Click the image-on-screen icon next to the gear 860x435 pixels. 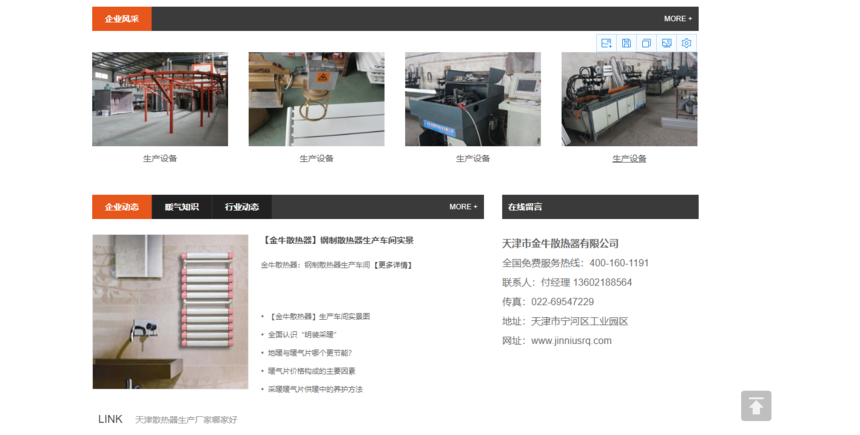point(666,43)
